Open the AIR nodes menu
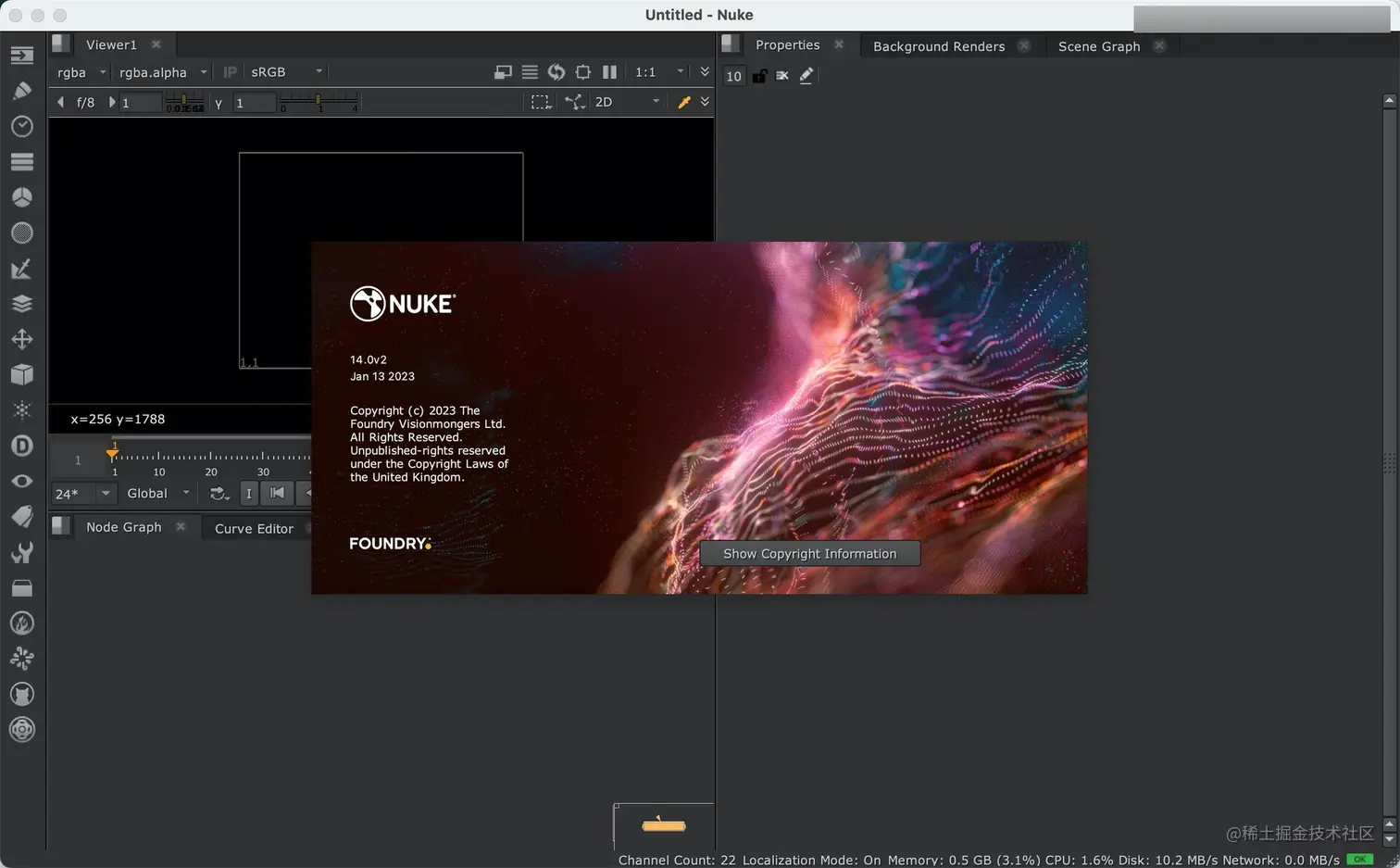This screenshot has width=1400, height=868. point(21,659)
